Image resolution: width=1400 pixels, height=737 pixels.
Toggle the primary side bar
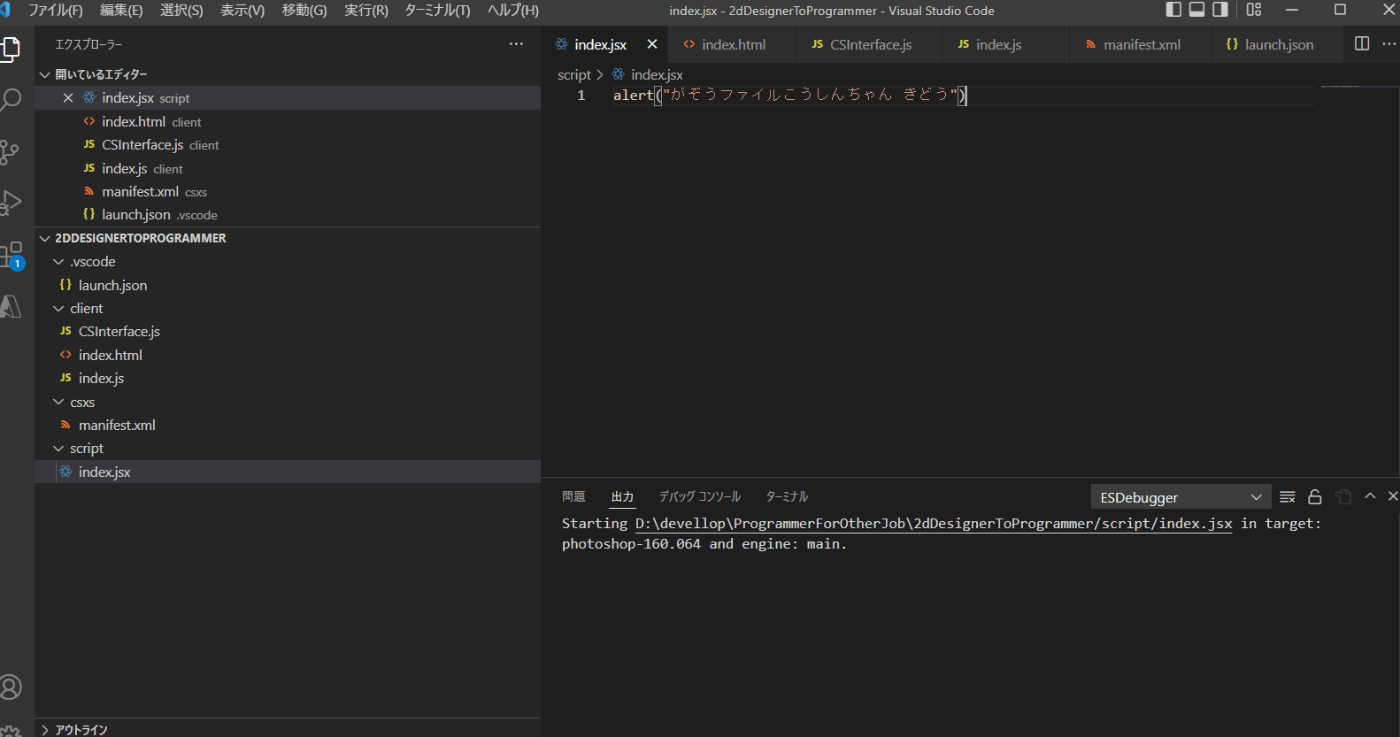[1174, 10]
